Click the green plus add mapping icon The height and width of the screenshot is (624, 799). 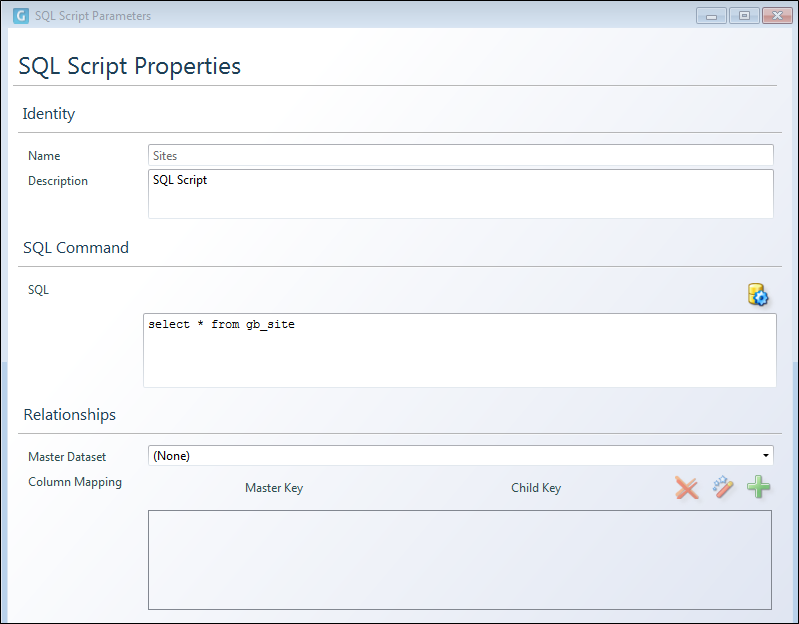click(x=759, y=486)
